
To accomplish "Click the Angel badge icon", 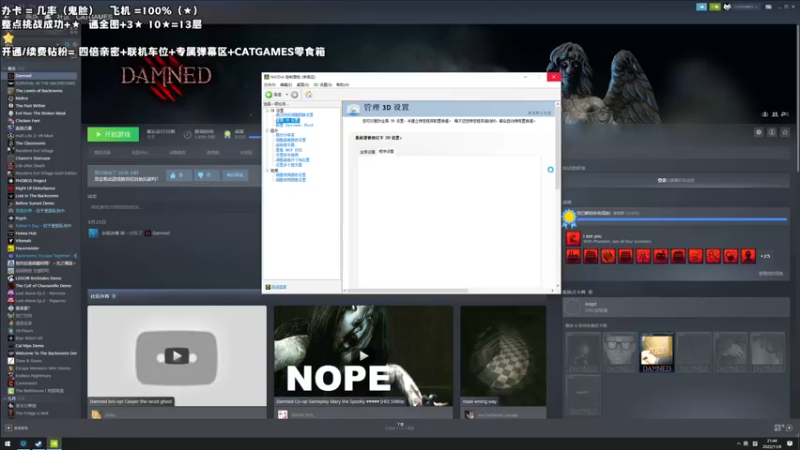I will click(x=572, y=307).
